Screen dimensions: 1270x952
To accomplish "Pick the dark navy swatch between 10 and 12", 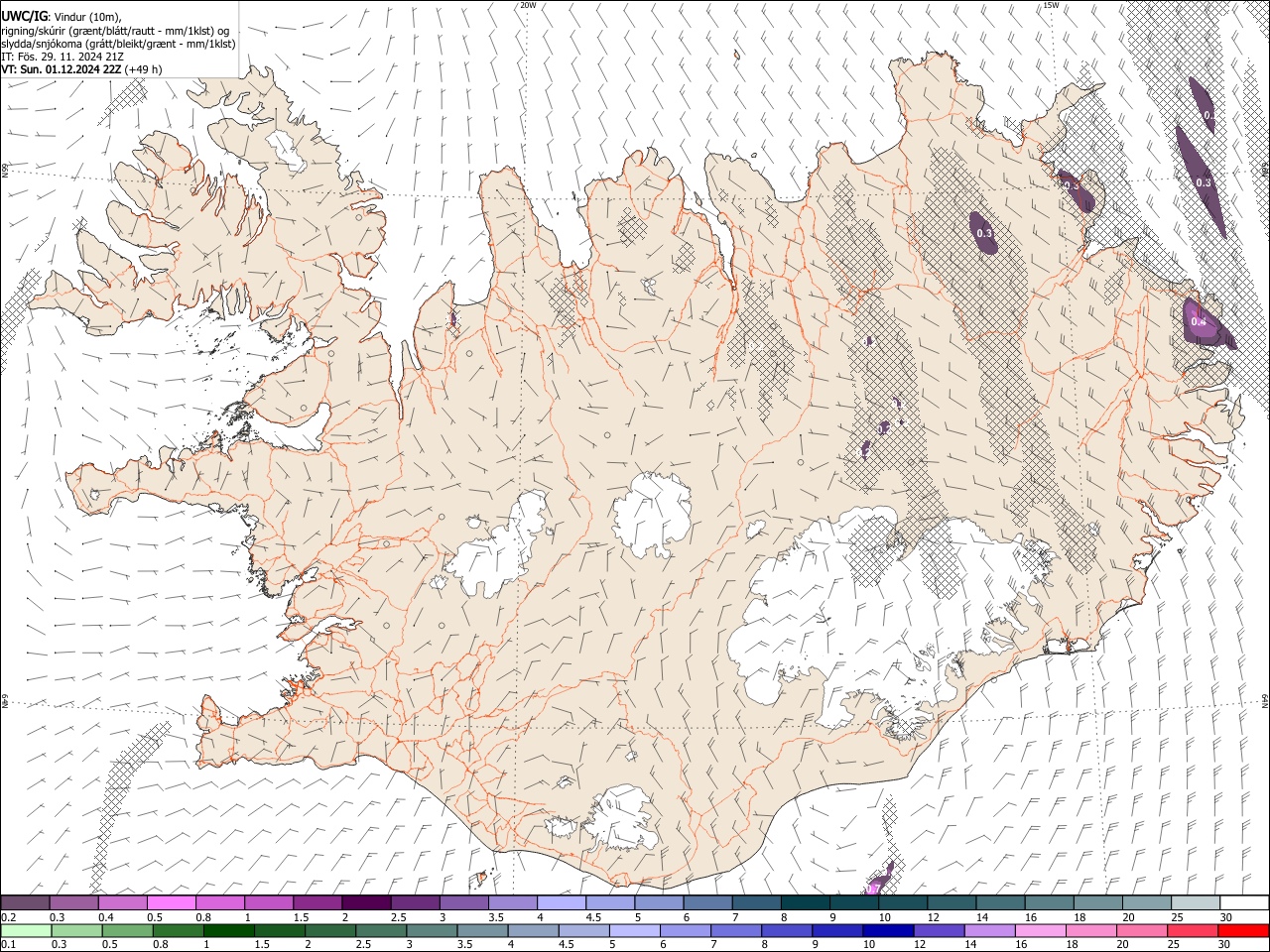I will [886, 930].
